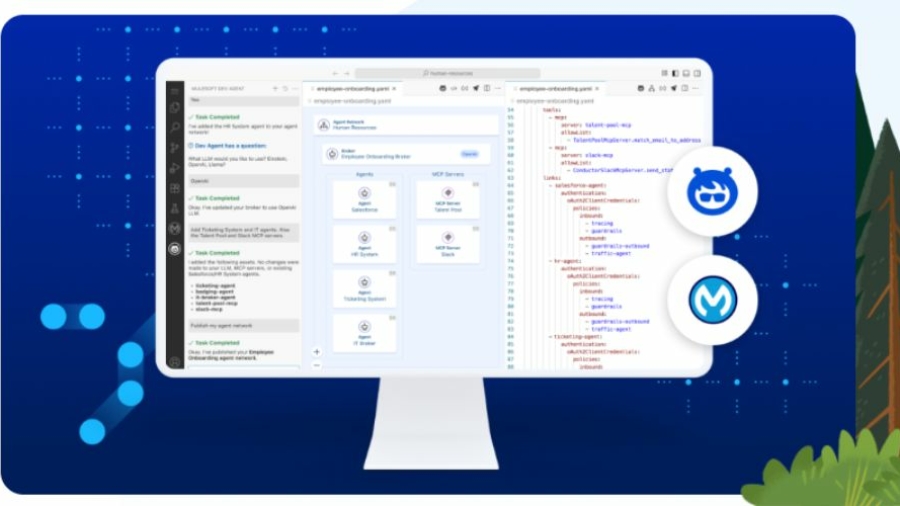Click the handle icon on the Talent Pool card

pyautogui.click(x=475, y=185)
